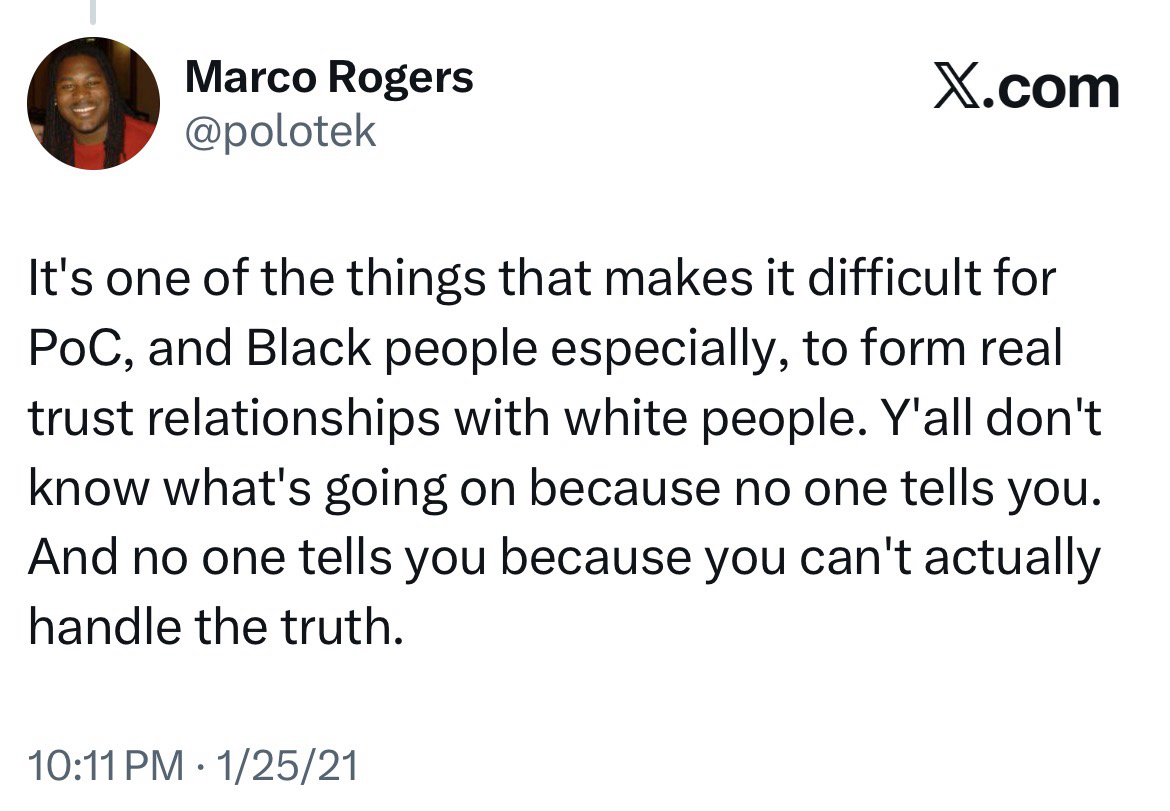Click Marco Rogers' profile avatar photo

click(92, 103)
